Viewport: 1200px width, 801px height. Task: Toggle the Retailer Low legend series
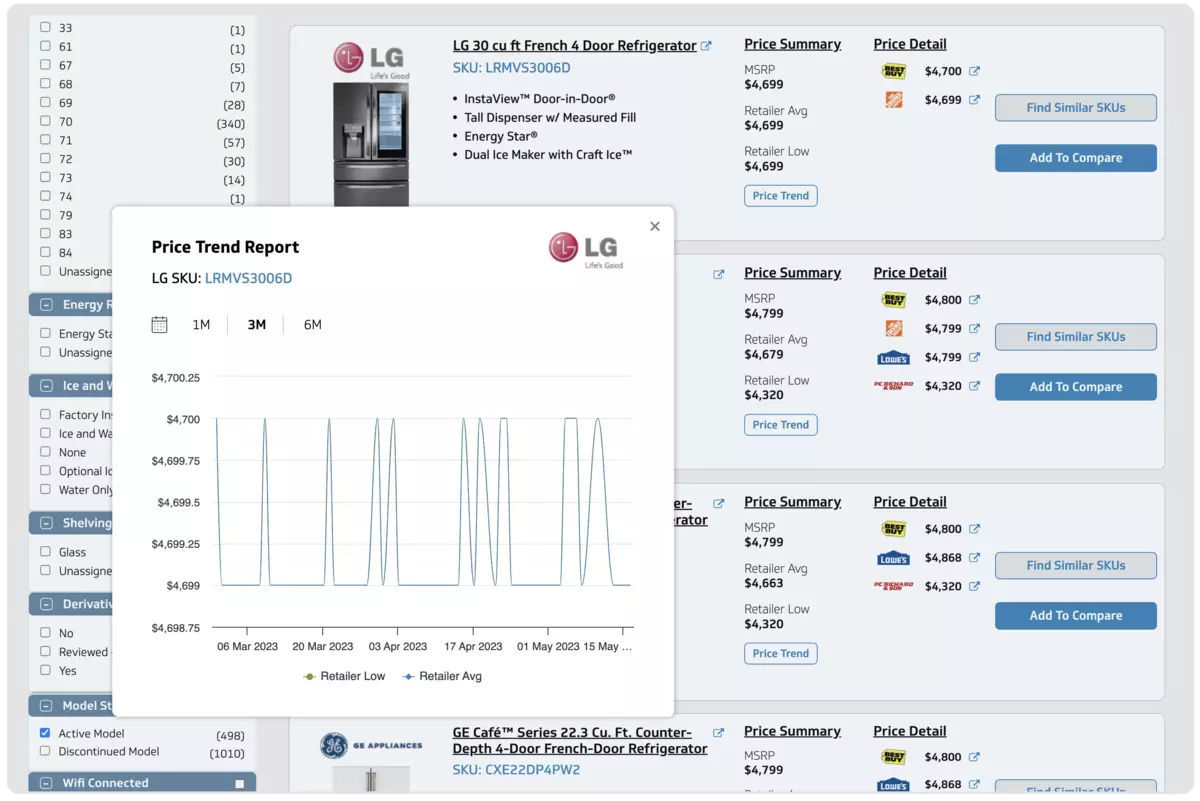pyautogui.click(x=344, y=677)
